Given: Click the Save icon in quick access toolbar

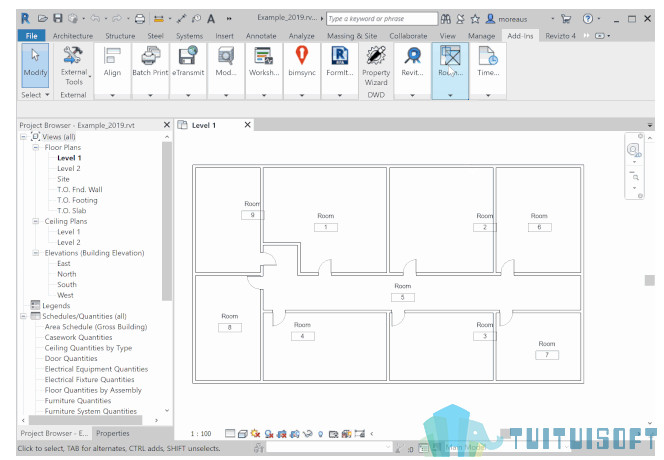Looking at the screenshot, I should click(x=58, y=18).
